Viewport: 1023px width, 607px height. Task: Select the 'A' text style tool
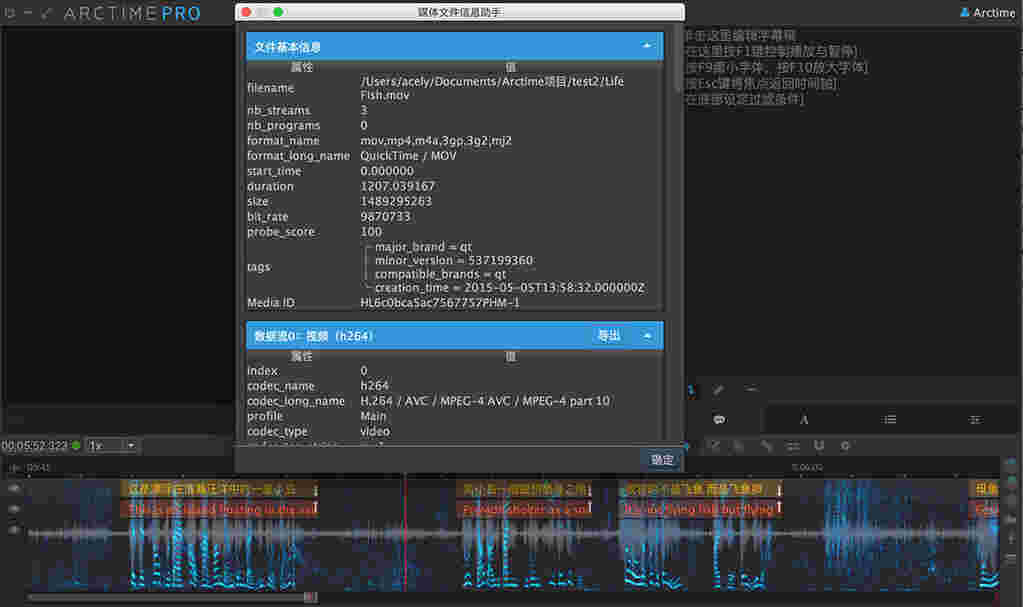tap(803, 419)
